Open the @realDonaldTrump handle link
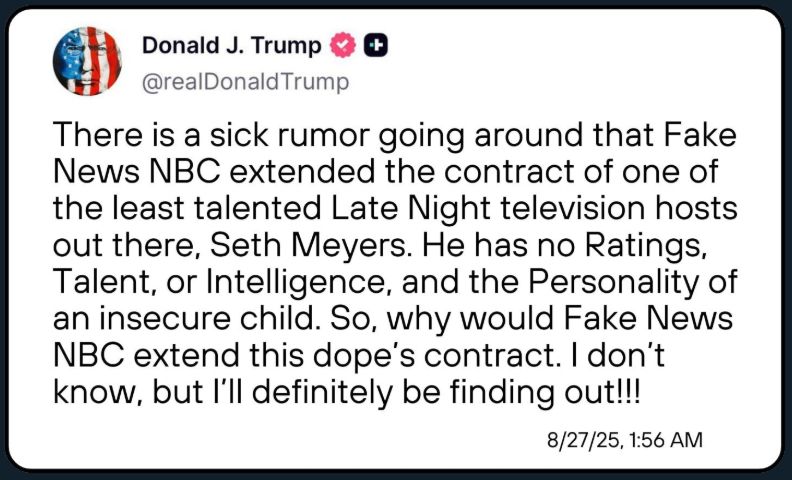This screenshot has width=792, height=480. (x=245, y=82)
